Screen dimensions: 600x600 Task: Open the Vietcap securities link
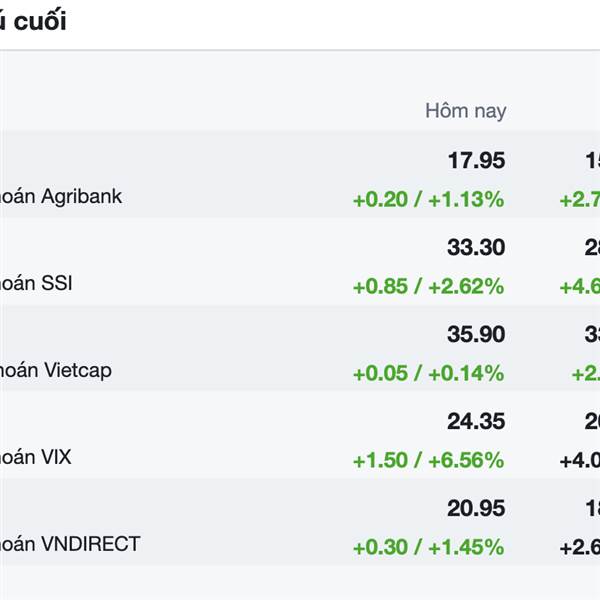55,370
